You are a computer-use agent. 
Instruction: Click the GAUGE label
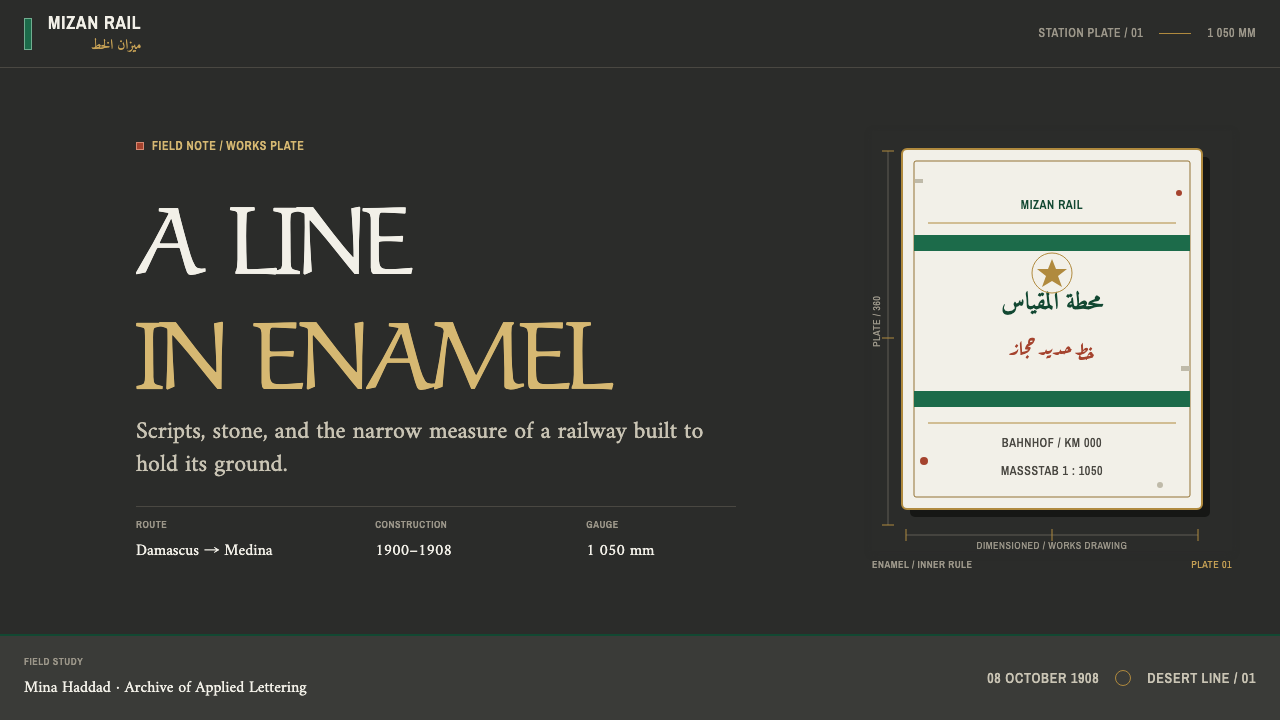[602, 525]
